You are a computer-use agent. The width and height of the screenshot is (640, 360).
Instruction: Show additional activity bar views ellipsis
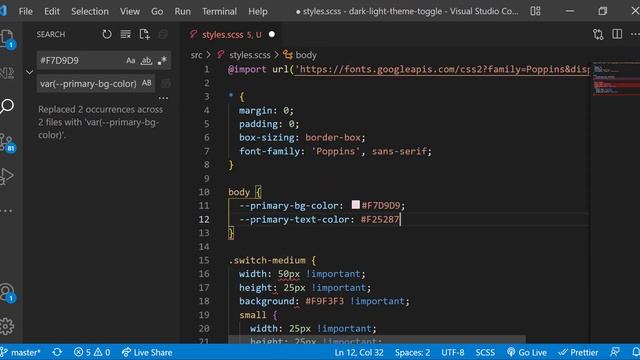coord(7,211)
